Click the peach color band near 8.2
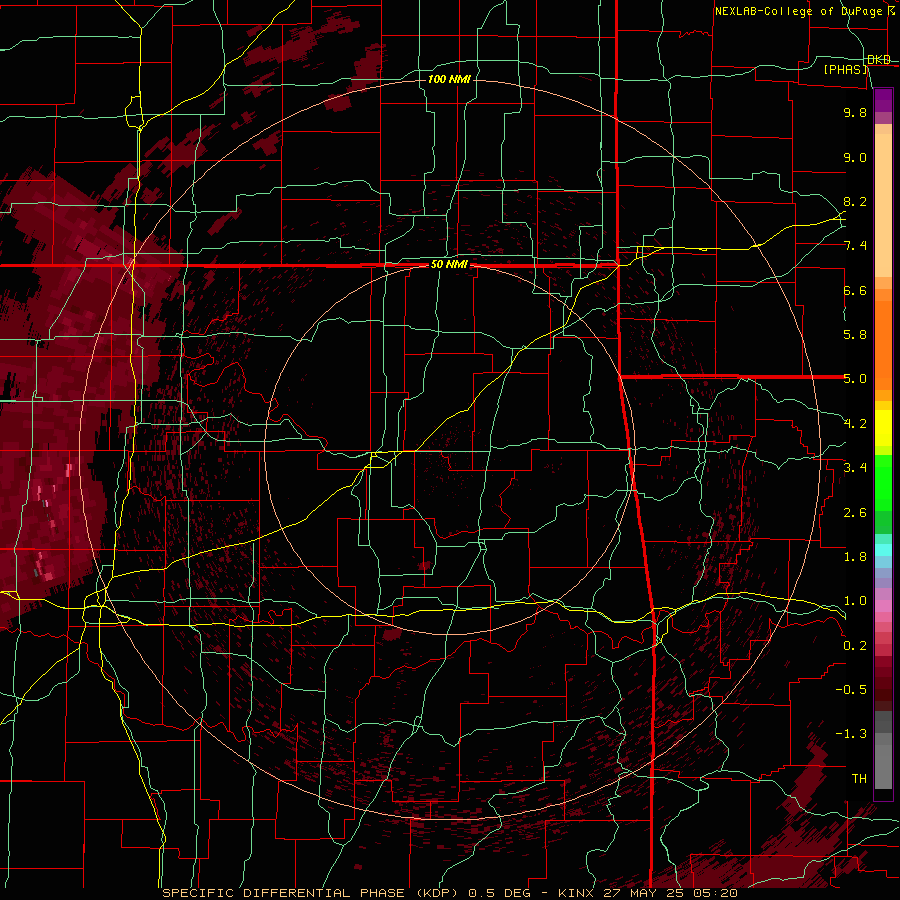 tap(883, 205)
